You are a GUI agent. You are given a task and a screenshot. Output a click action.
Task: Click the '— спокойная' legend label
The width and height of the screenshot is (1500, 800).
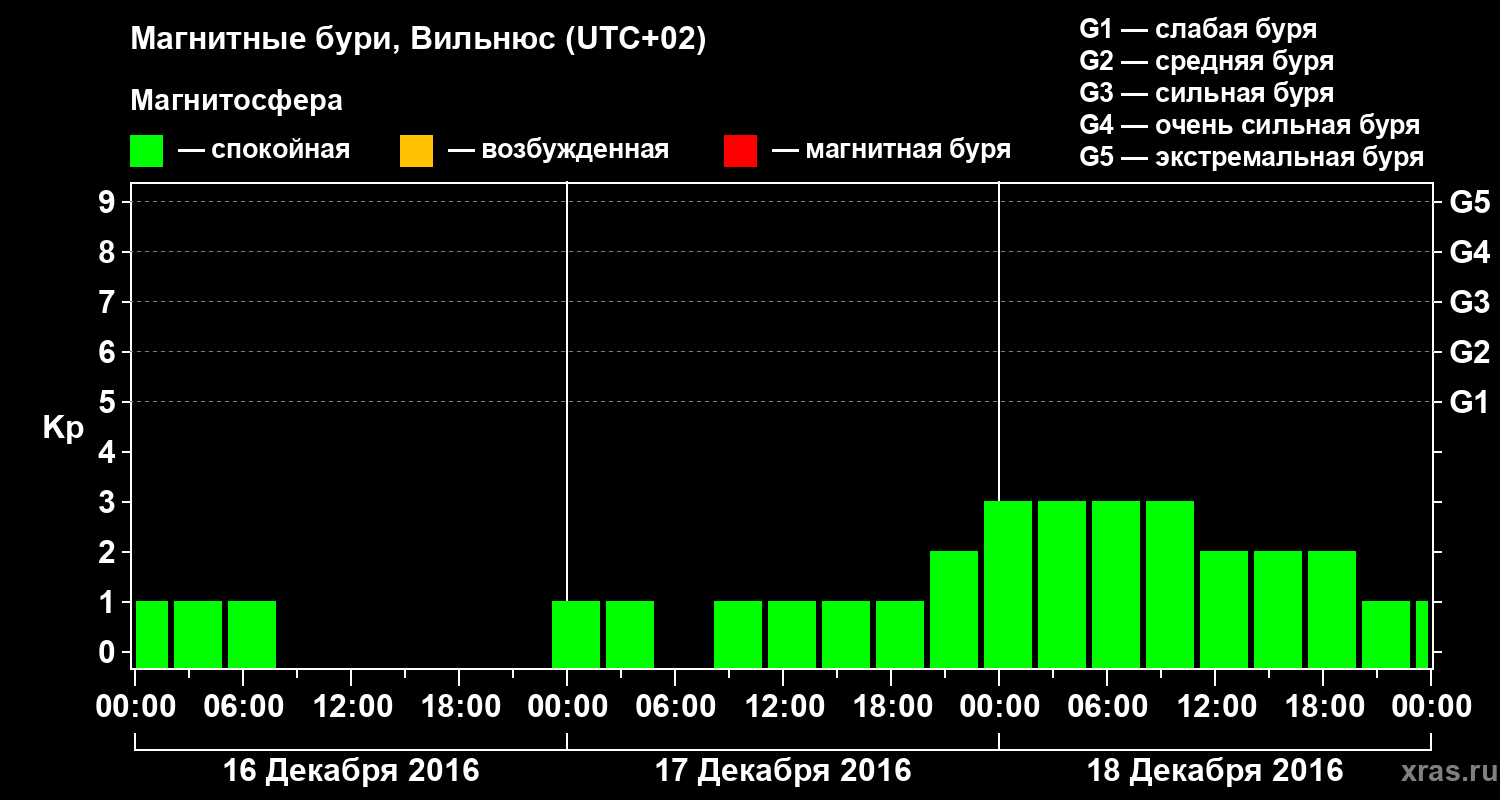point(264,151)
